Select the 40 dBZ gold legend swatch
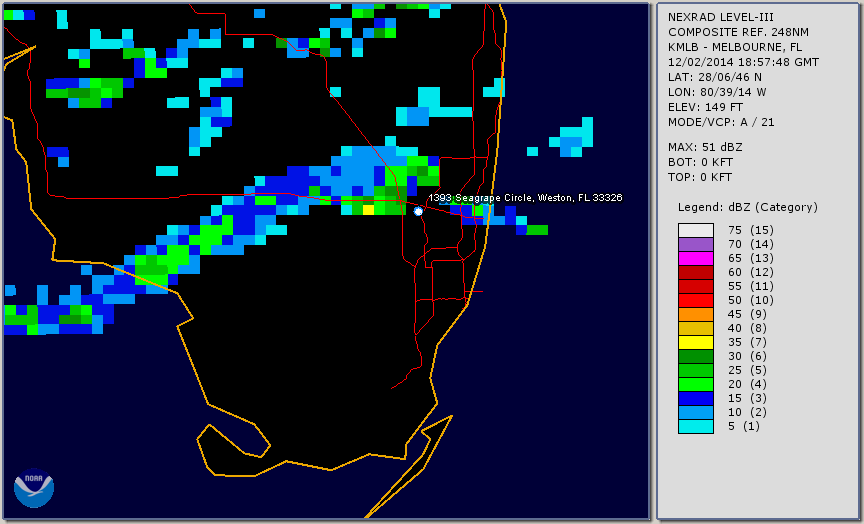 point(695,328)
